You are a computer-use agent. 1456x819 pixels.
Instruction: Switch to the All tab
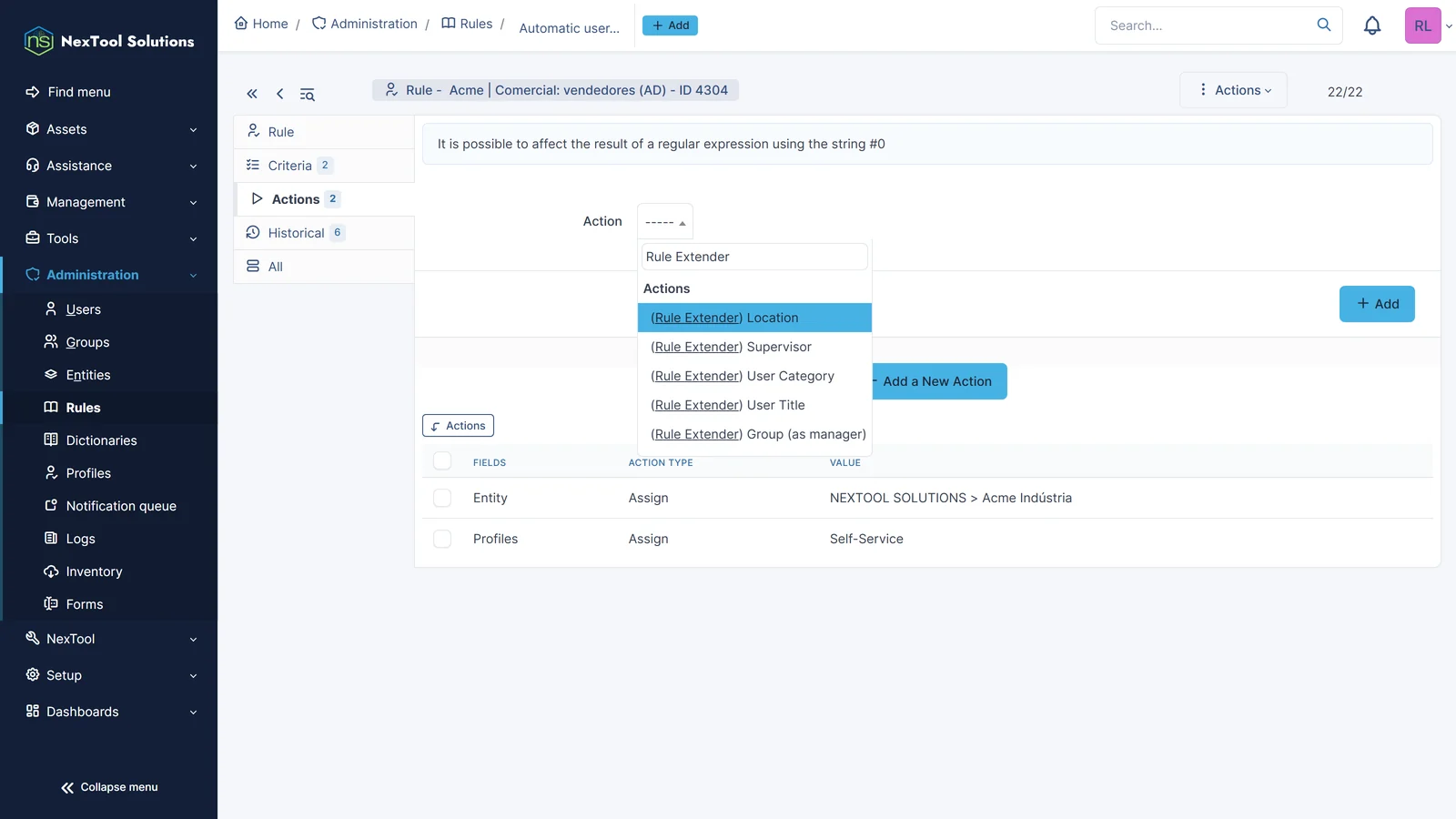click(x=324, y=267)
